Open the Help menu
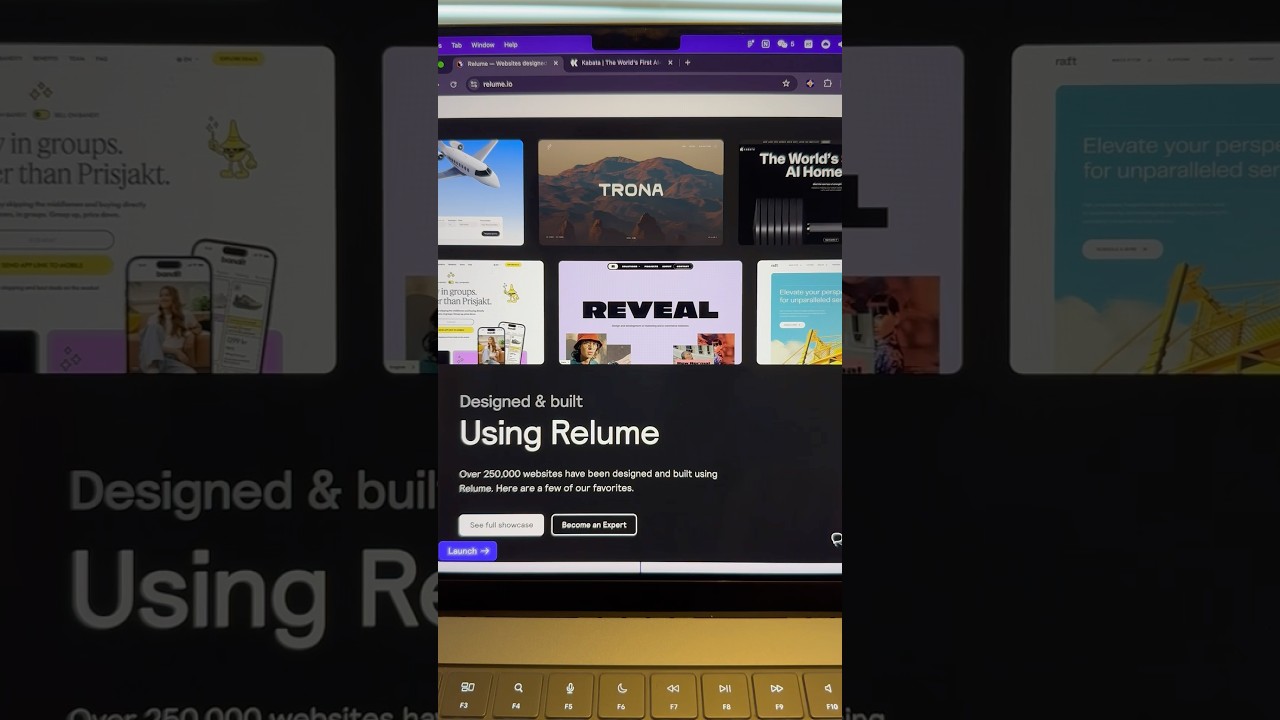The image size is (1280, 720). point(510,45)
